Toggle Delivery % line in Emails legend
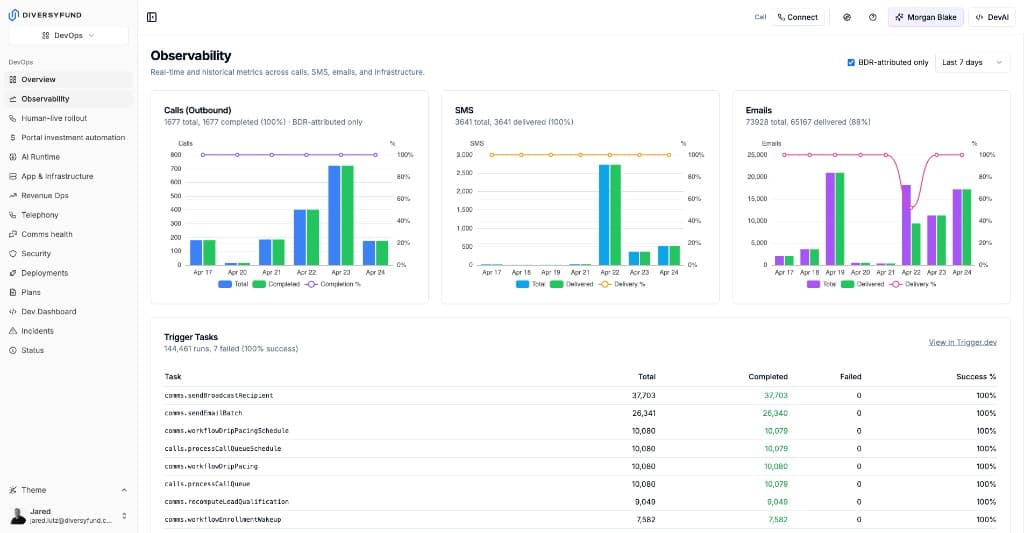Screen dimensions: 1024x533 tap(913, 284)
